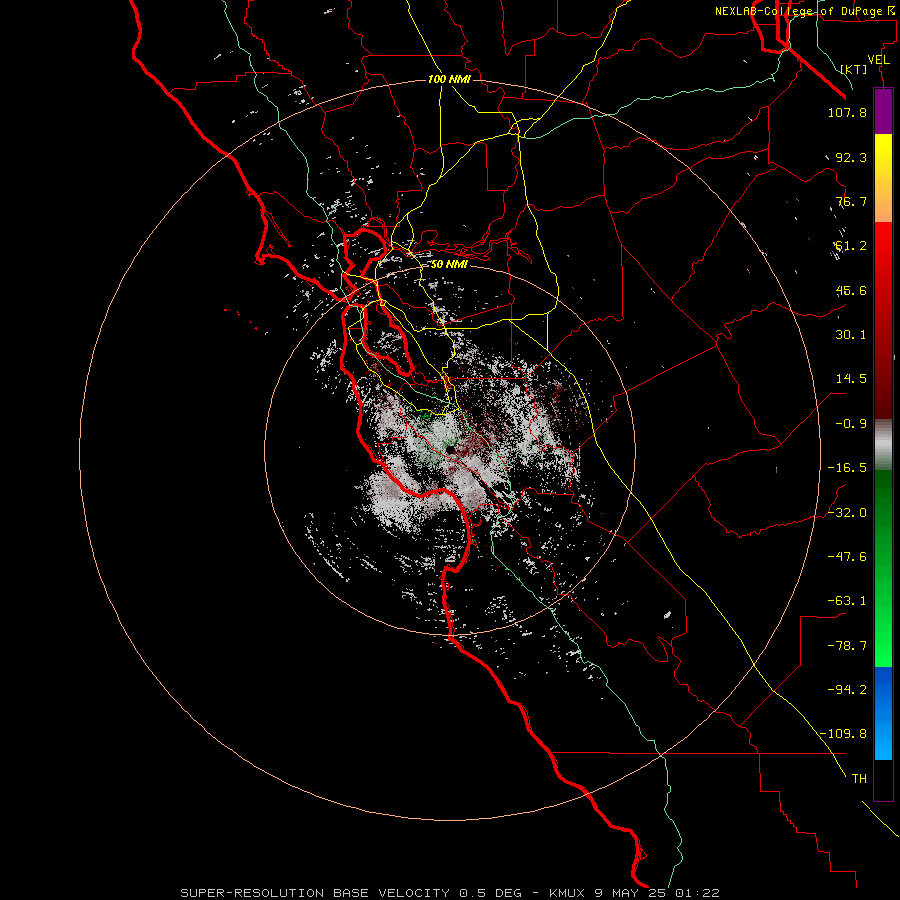The image size is (900, 900).
Task: Click the 50 NMI range ring label
Action: click(x=449, y=265)
